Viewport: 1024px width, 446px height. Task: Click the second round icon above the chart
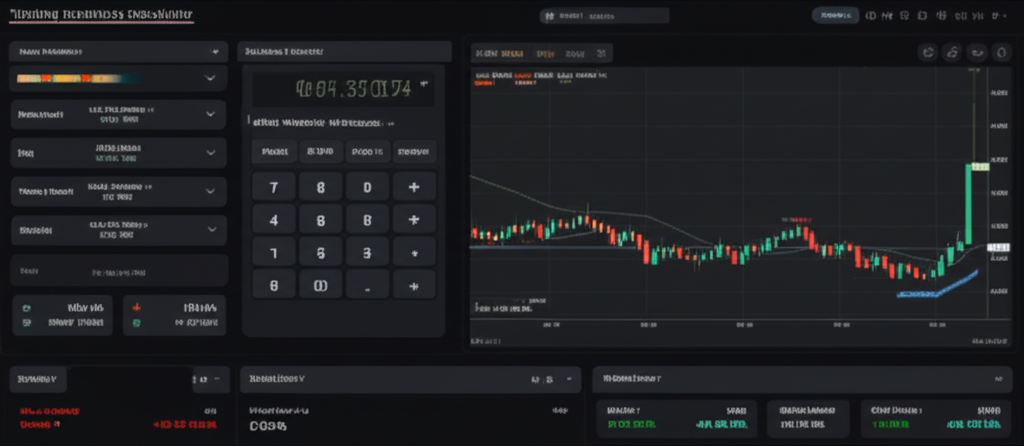952,53
